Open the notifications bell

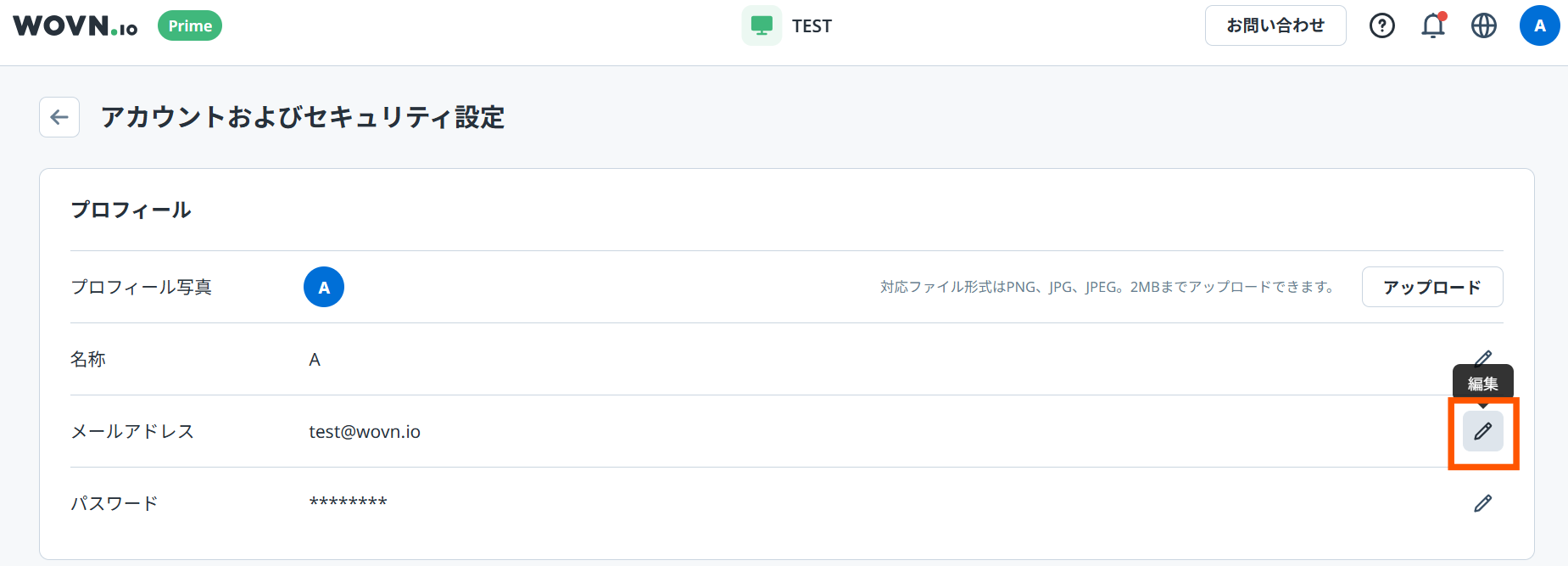click(x=1432, y=26)
